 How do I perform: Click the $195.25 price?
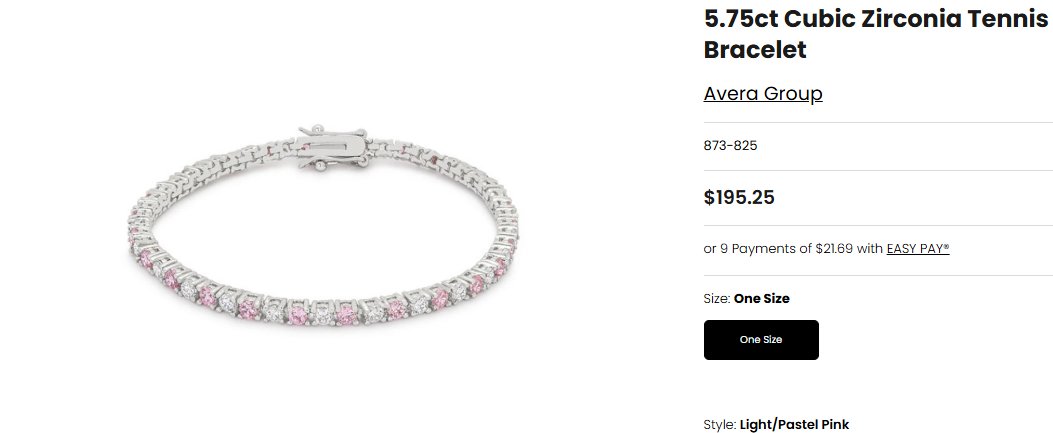coord(739,197)
